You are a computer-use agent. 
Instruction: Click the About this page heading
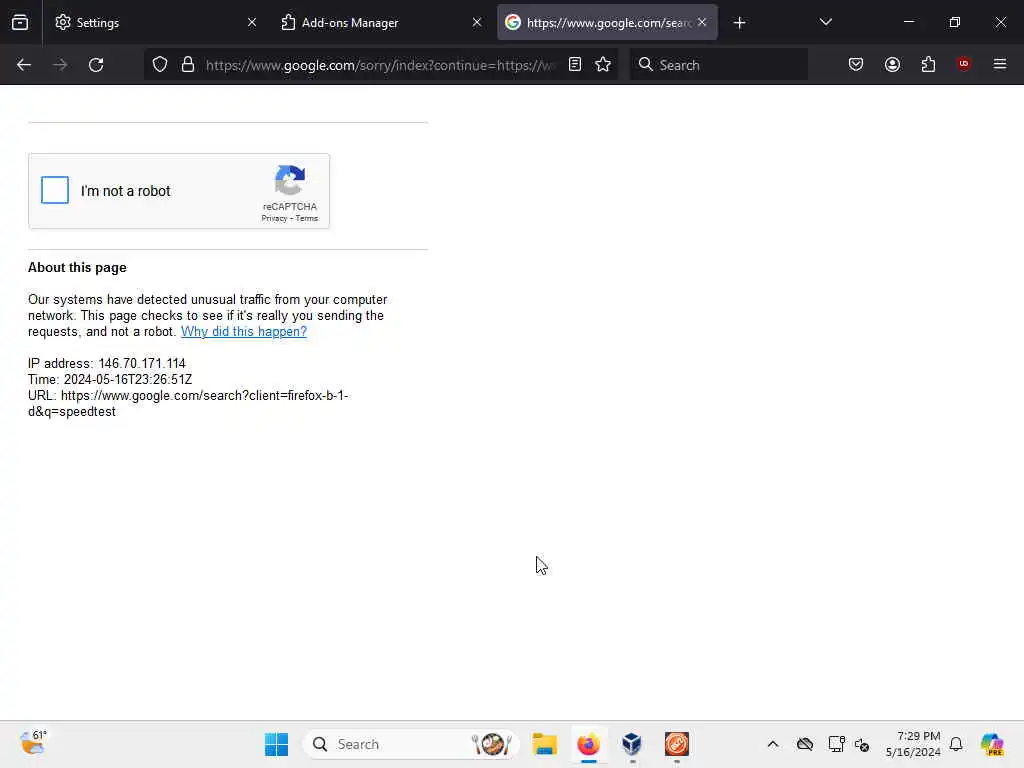pyautogui.click(x=77, y=268)
